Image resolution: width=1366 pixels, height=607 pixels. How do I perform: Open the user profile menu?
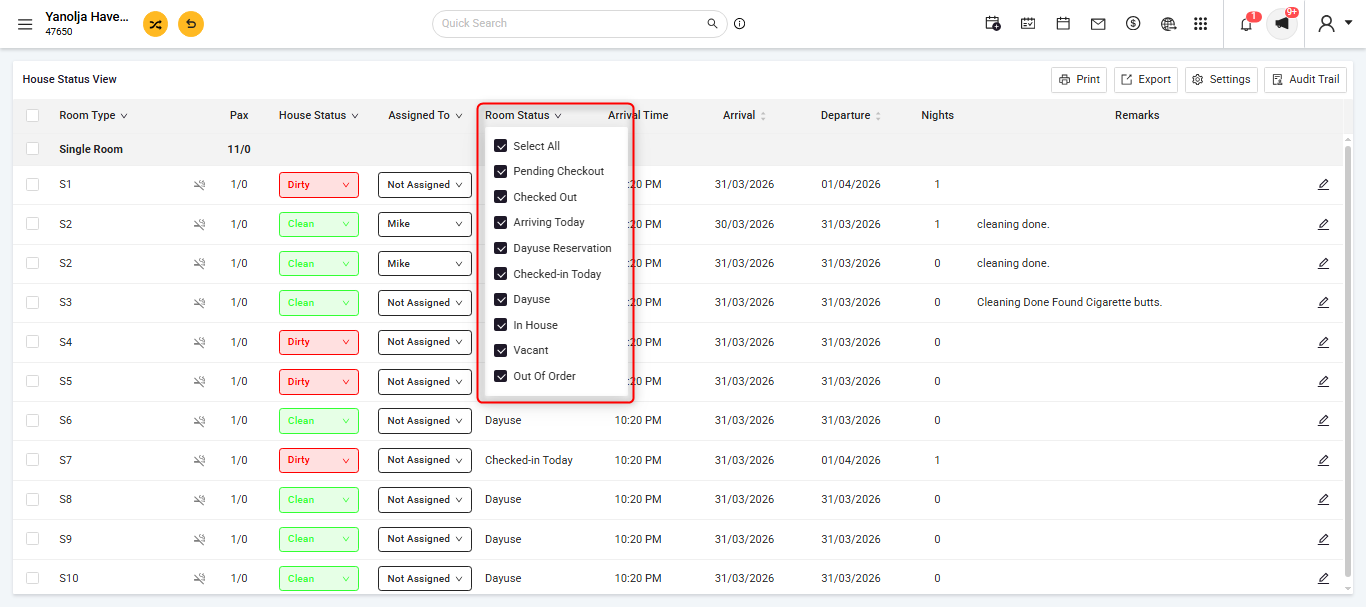click(1334, 23)
